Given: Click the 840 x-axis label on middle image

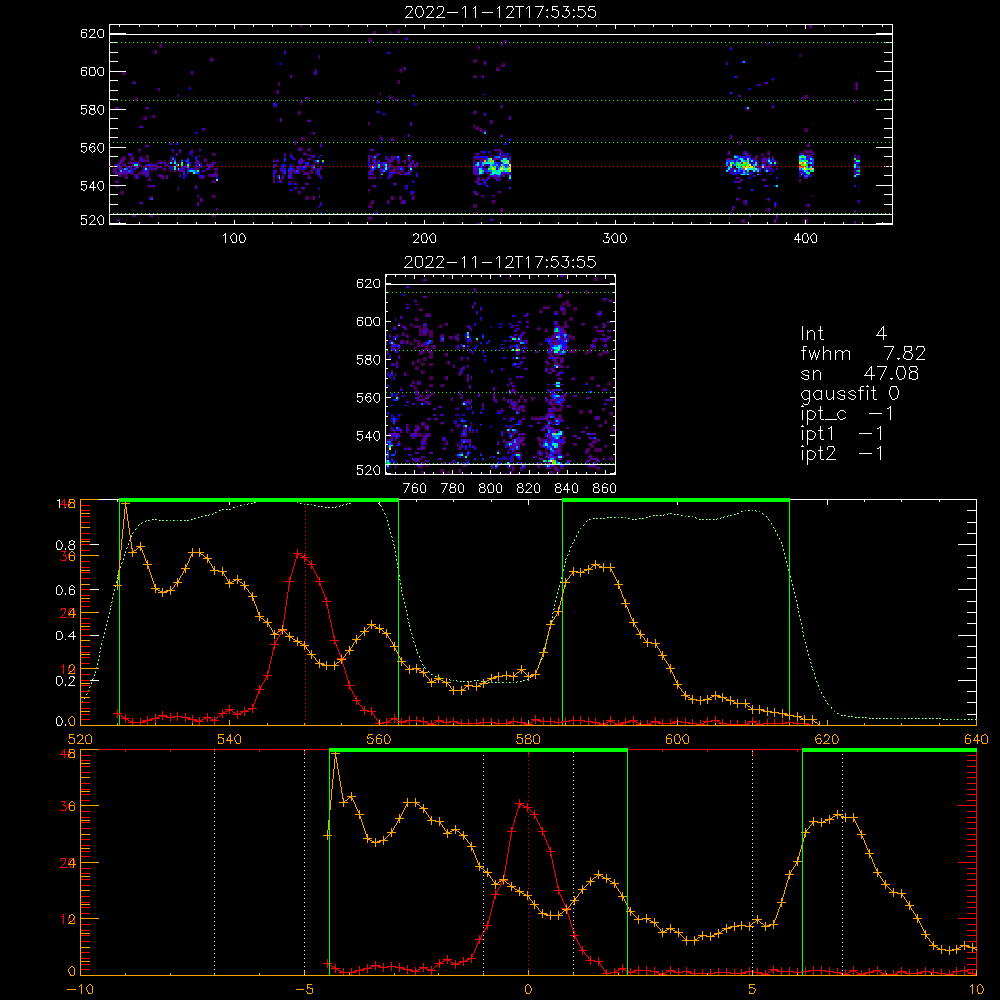Looking at the screenshot, I should pyautogui.click(x=566, y=489).
